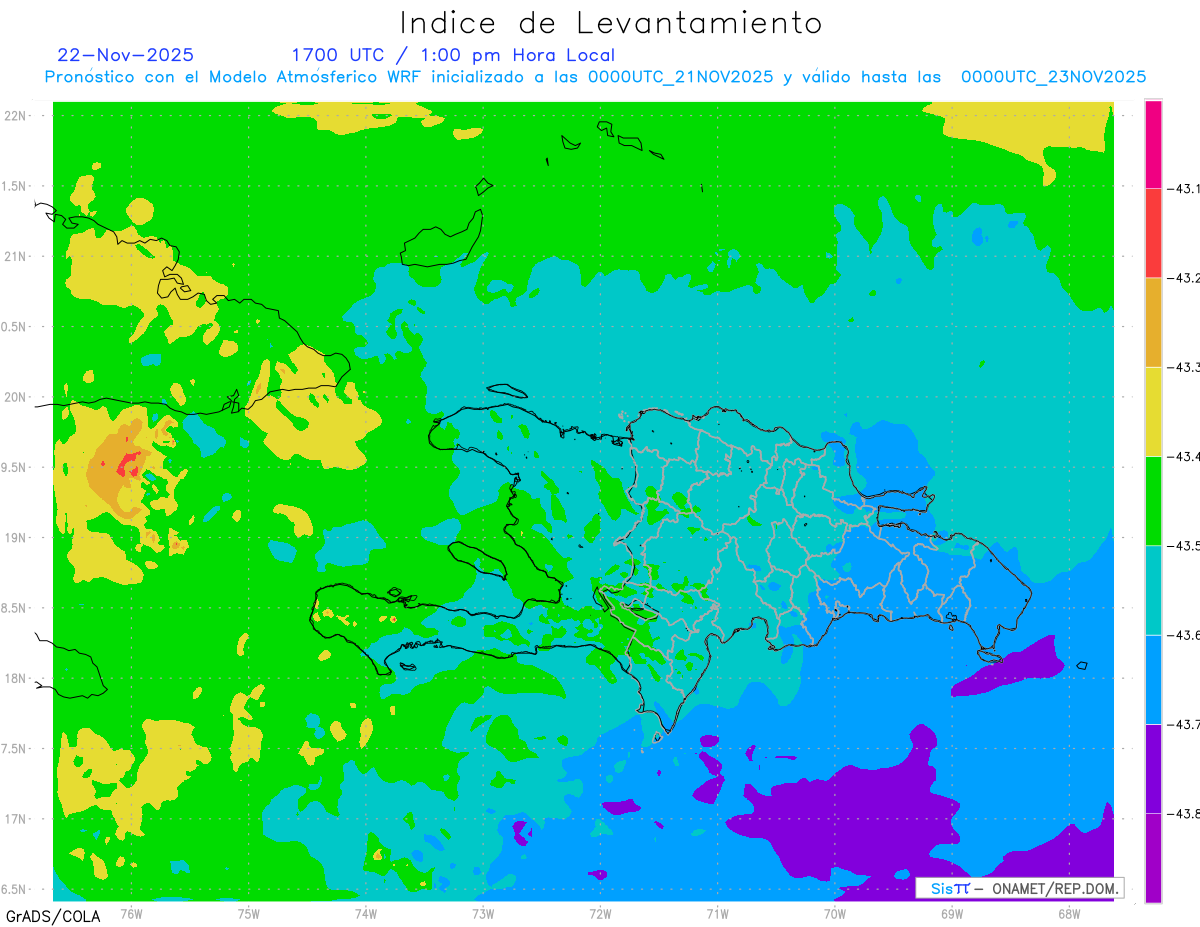Image resolution: width=1200 pixels, height=927 pixels.
Task: Pick the green swatch in the color bar
Action: click(1153, 500)
